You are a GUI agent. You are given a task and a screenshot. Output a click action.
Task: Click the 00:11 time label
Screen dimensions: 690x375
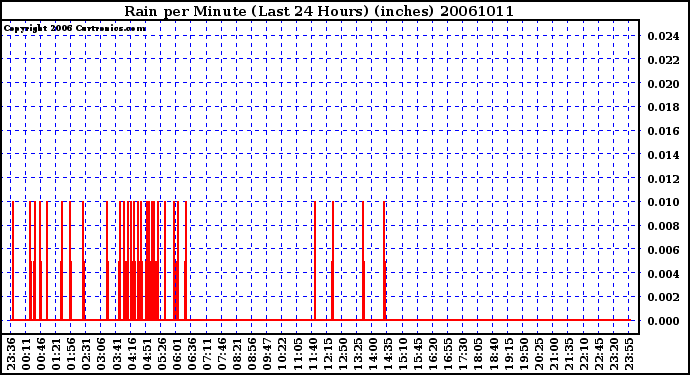pyautogui.click(x=26, y=354)
